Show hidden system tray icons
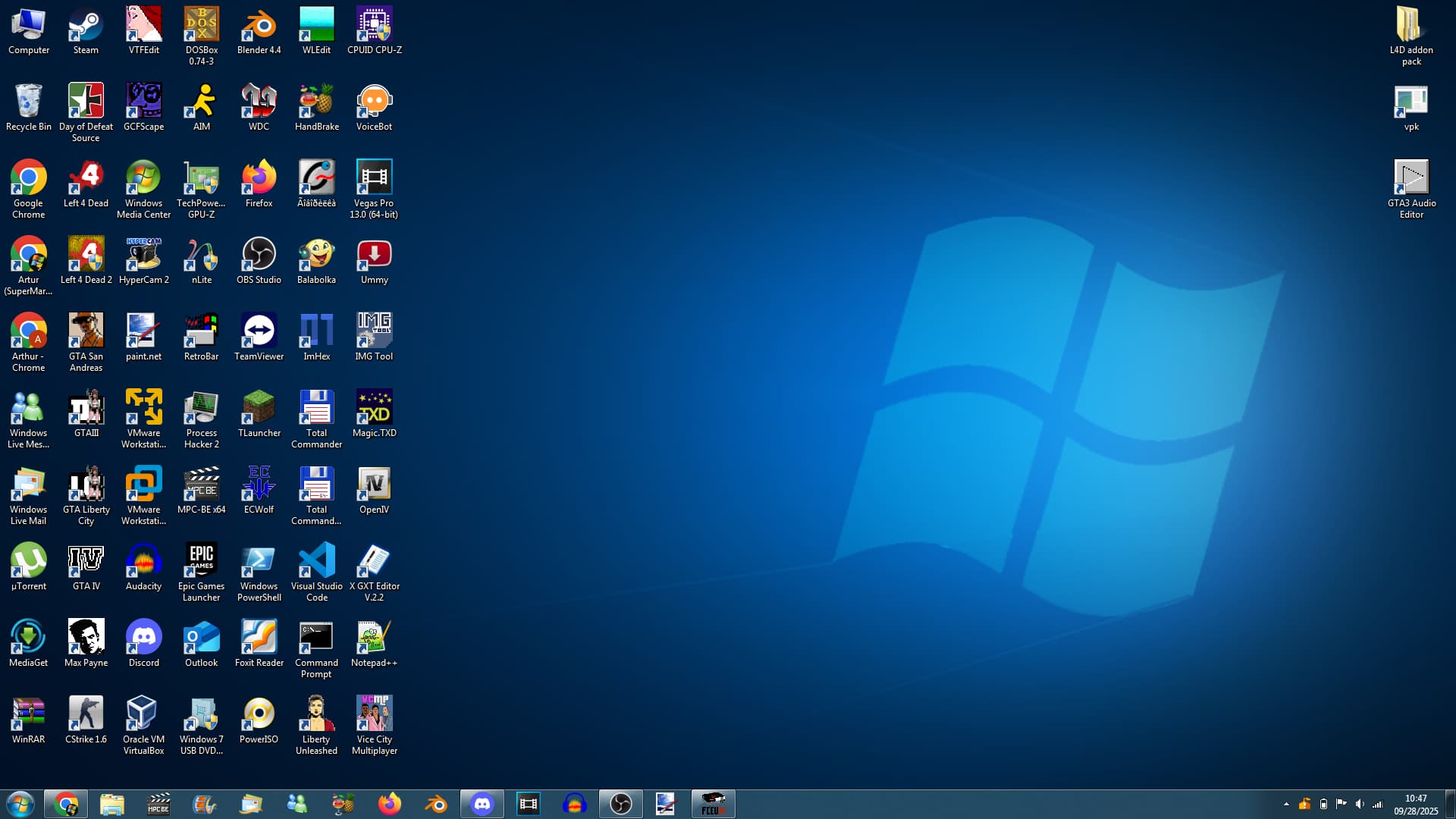1456x819 pixels. tap(1286, 804)
